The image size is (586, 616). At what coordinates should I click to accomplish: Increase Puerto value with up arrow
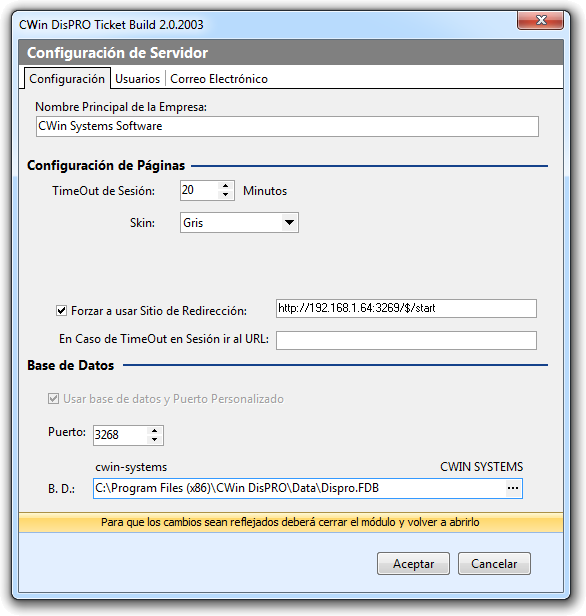pos(155,431)
